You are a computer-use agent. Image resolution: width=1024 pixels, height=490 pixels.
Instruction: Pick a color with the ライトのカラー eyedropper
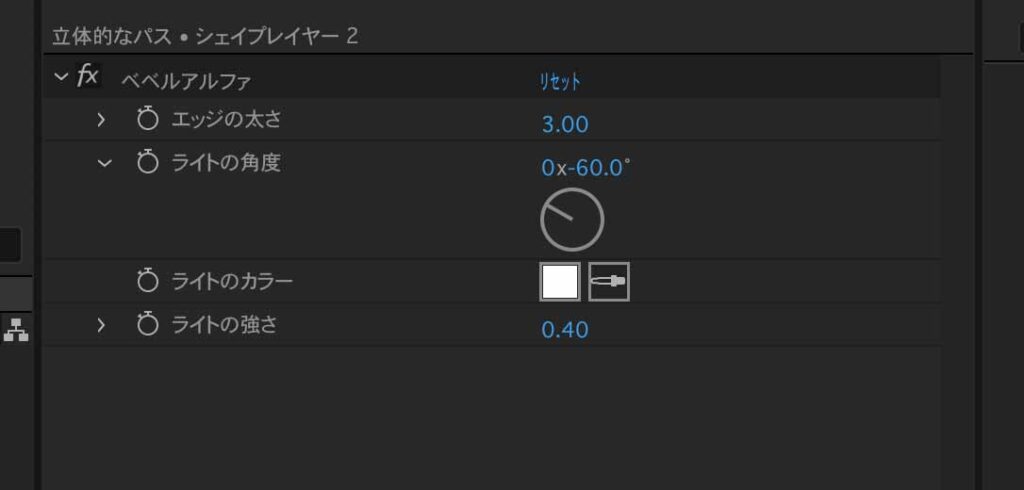[x=609, y=282]
